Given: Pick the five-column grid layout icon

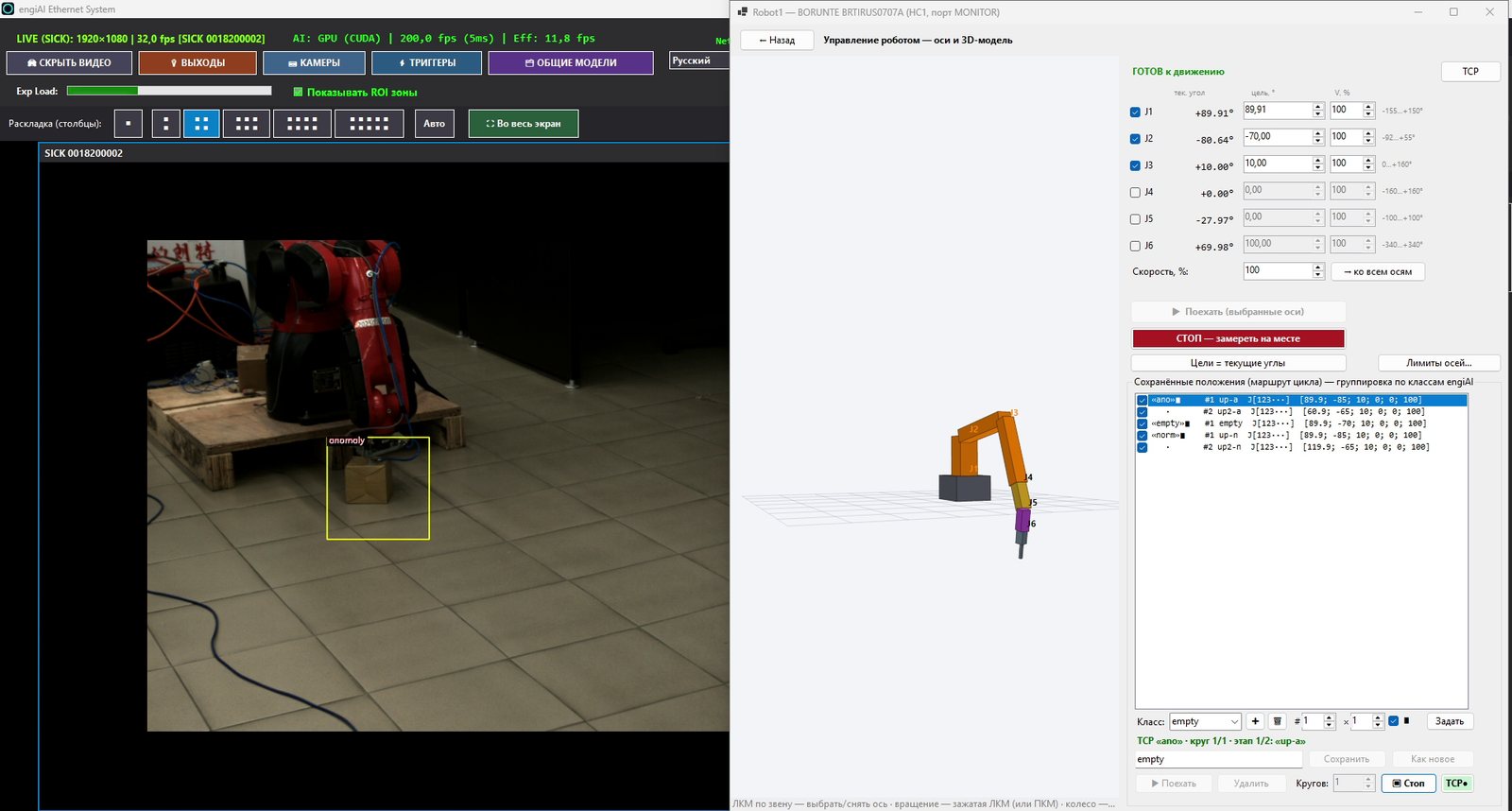Looking at the screenshot, I should click(369, 124).
